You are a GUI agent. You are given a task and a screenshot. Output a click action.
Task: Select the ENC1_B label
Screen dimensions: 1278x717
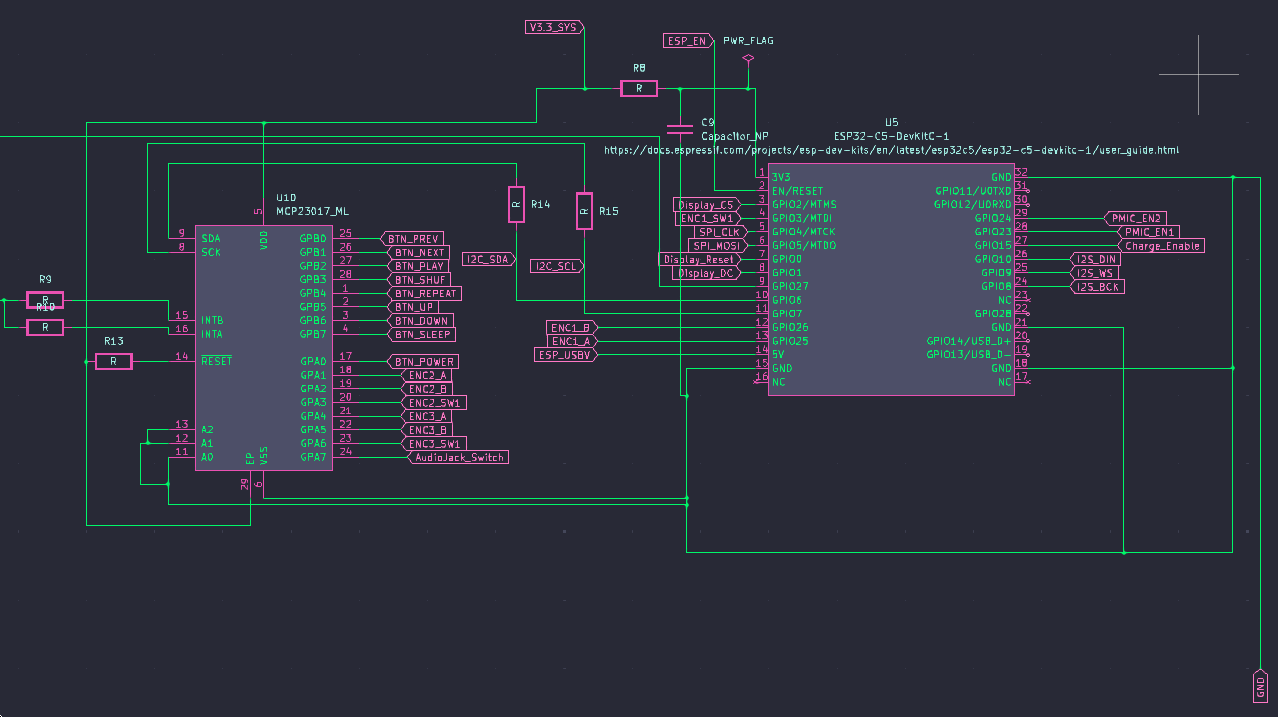click(573, 327)
